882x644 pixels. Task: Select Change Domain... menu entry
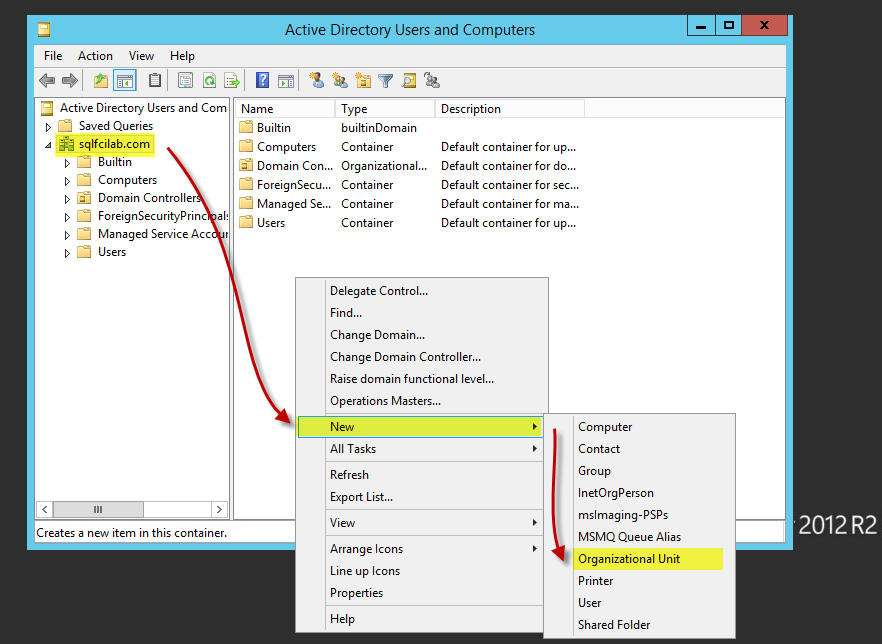click(420, 335)
